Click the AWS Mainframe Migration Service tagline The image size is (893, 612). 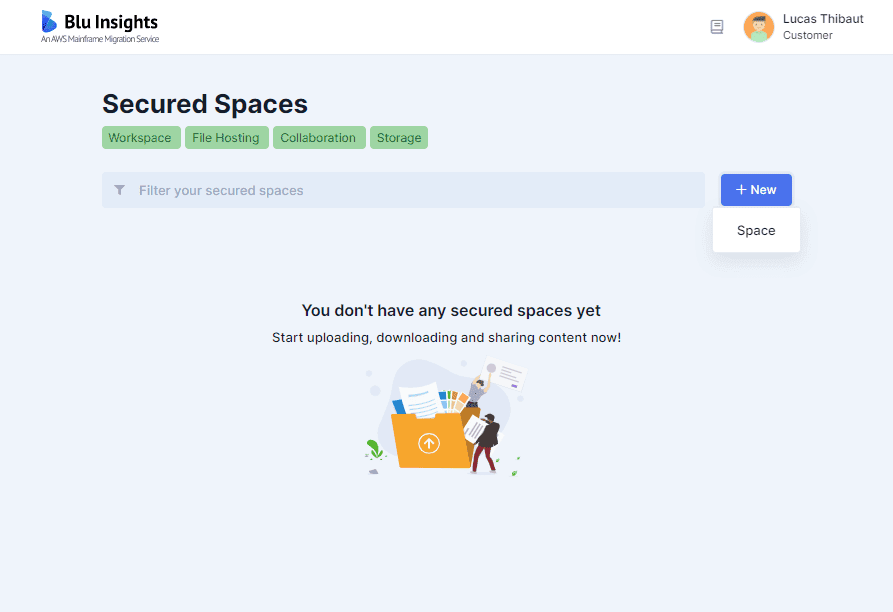coord(100,39)
